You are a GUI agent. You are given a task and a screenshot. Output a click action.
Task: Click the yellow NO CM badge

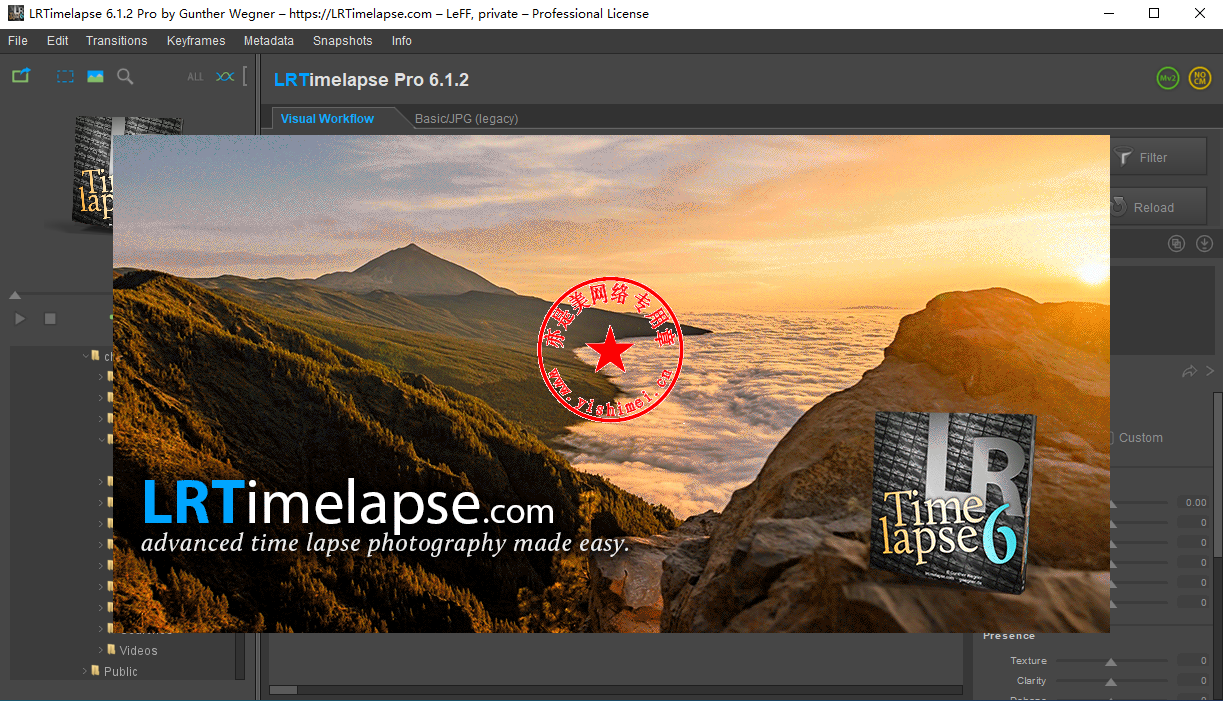click(1200, 78)
